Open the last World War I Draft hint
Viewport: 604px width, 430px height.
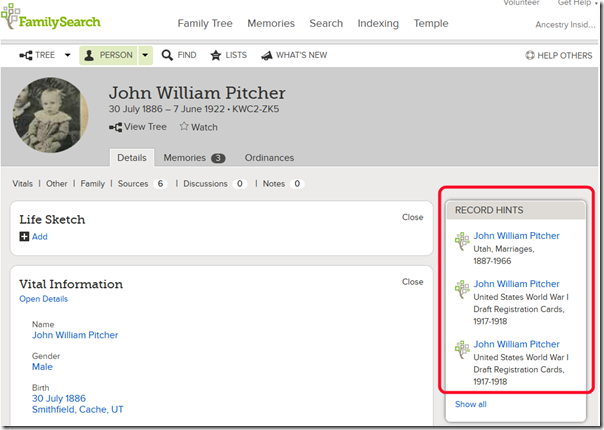click(x=516, y=344)
